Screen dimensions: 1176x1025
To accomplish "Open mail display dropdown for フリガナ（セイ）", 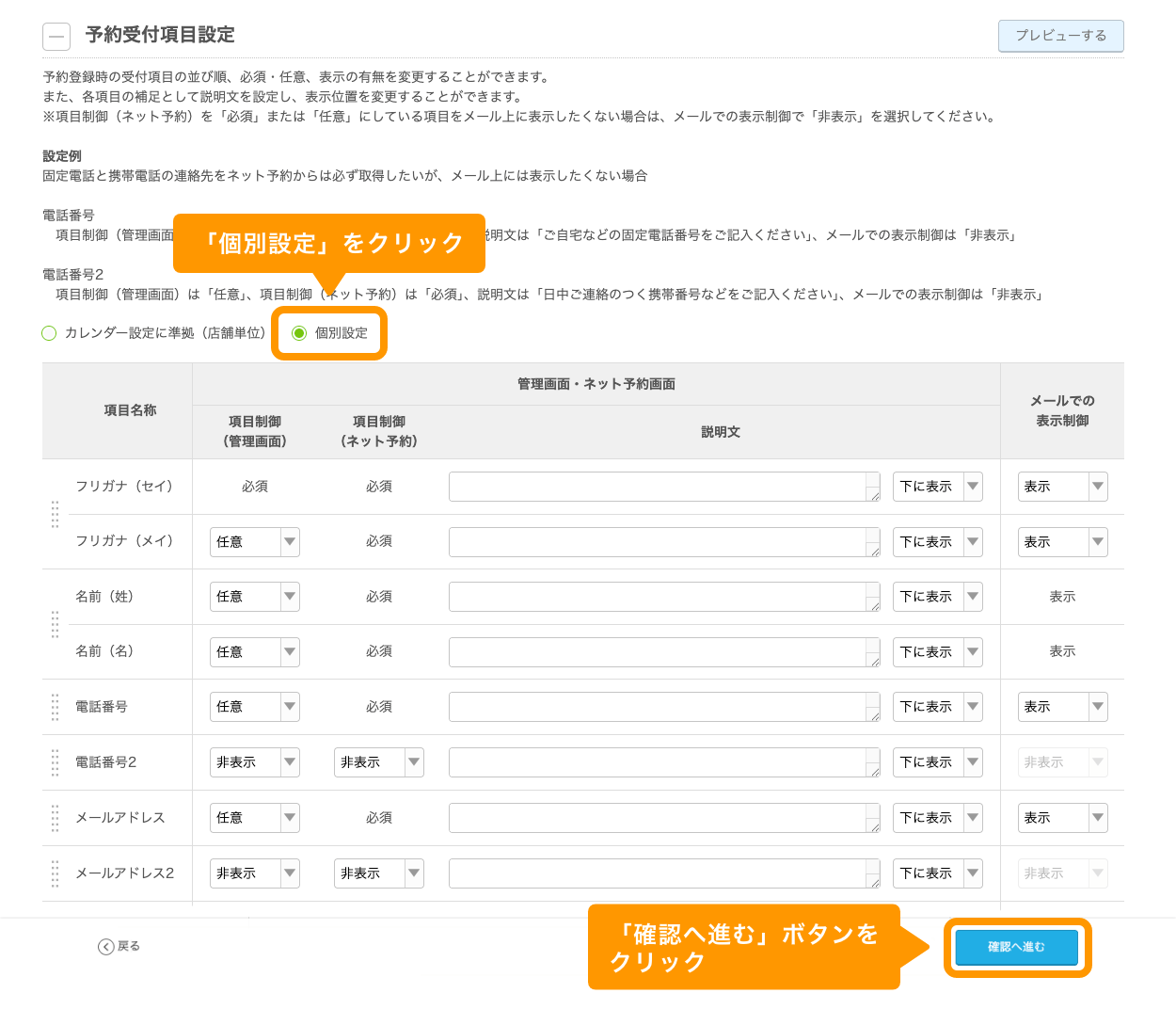I will tap(1063, 487).
